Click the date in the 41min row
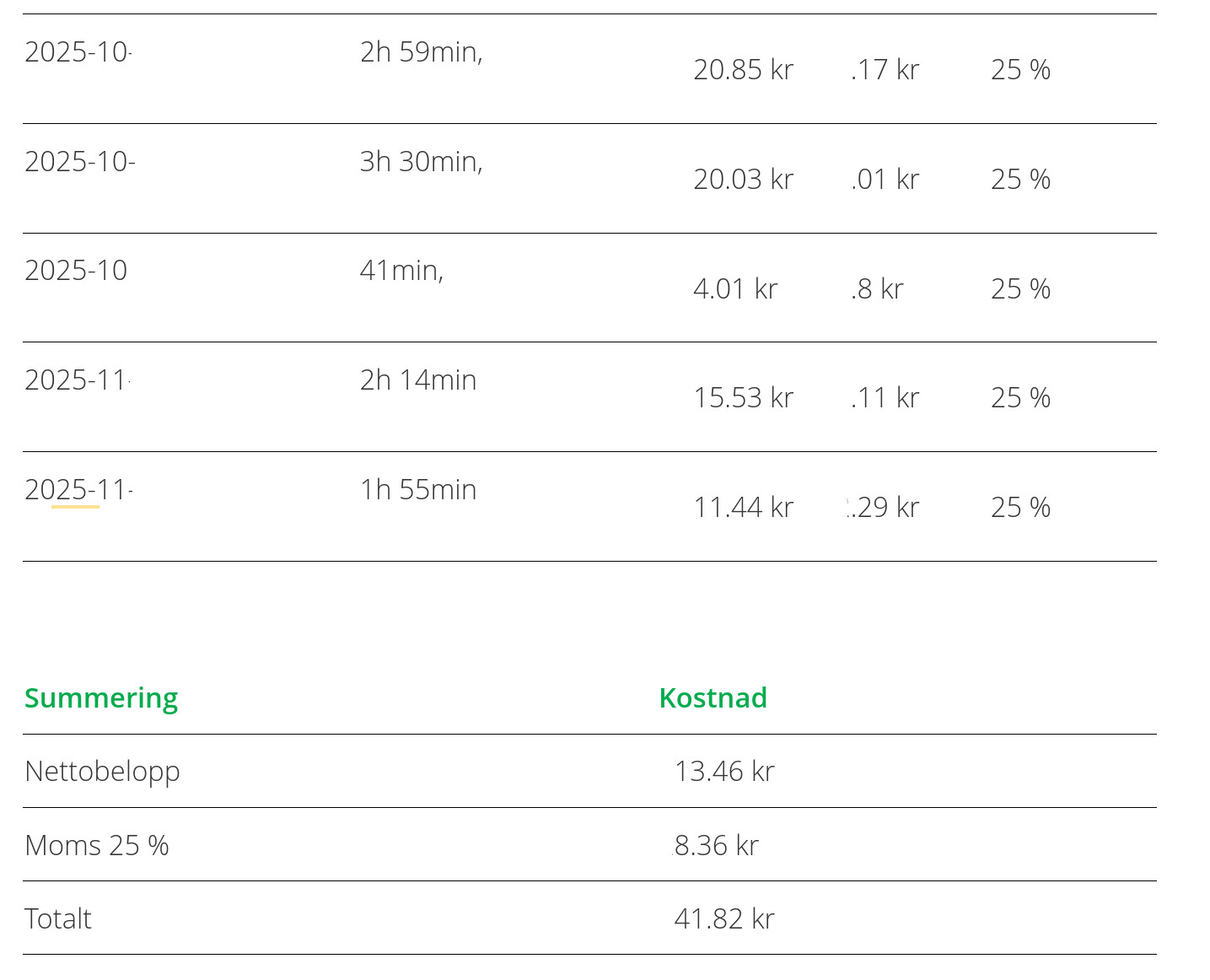 [x=76, y=271]
